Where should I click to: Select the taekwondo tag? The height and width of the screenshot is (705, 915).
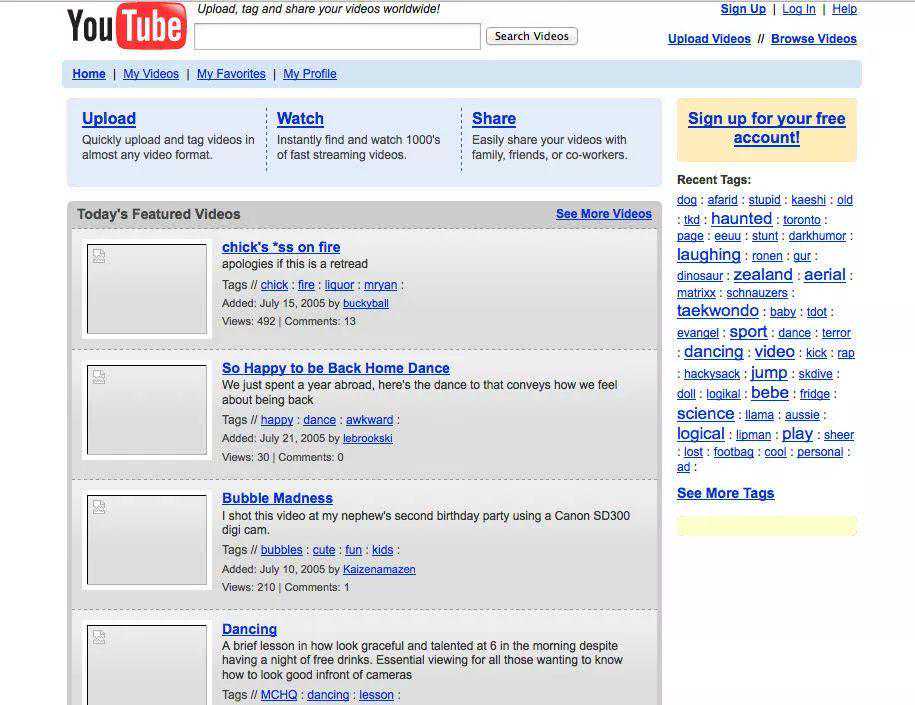point(717,311)
